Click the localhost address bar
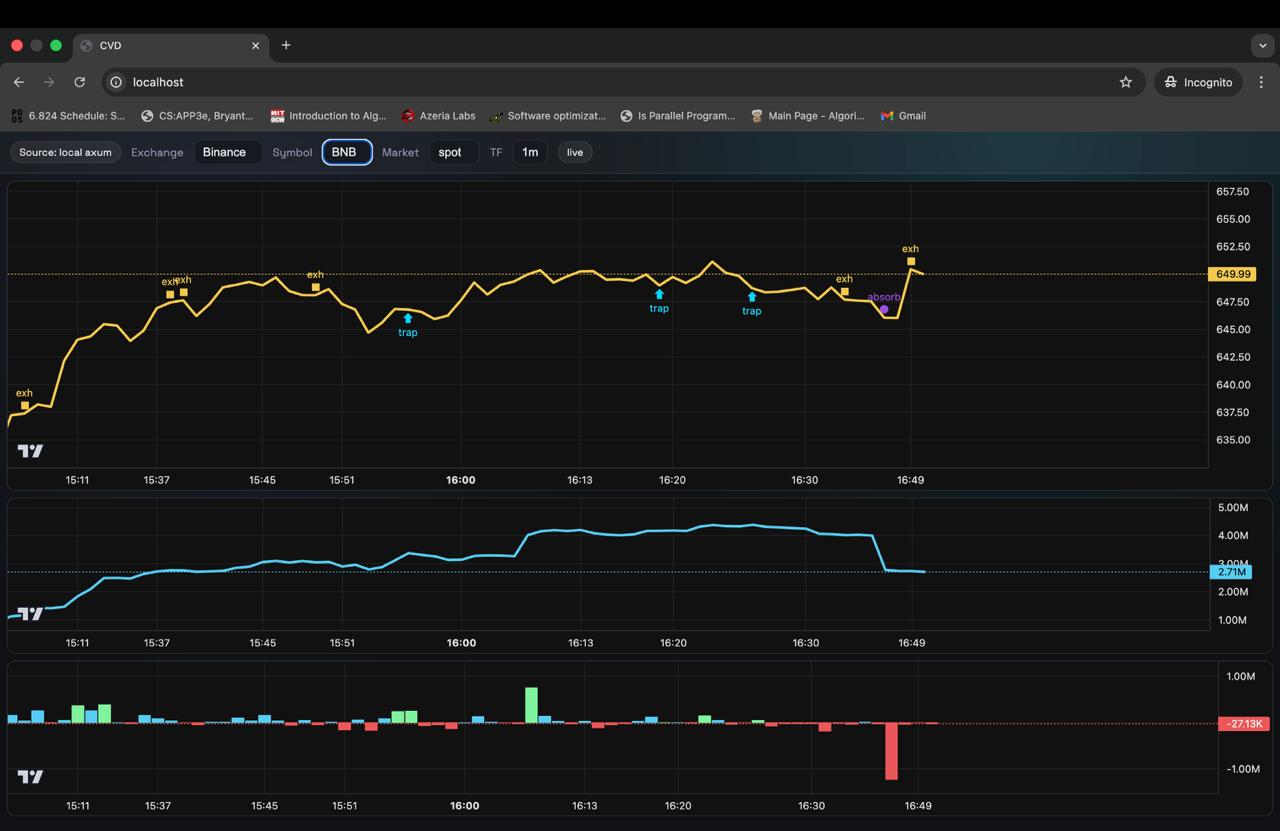 pos(600,82)
